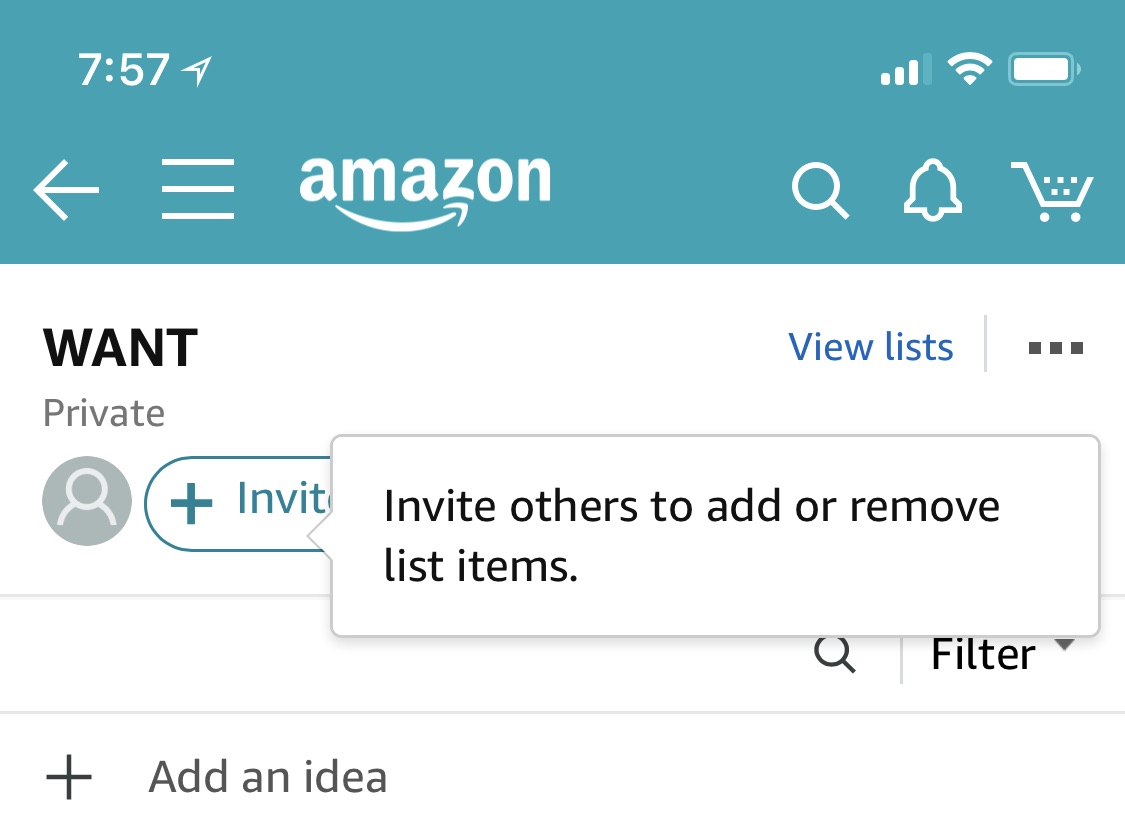Click the plus icon beside Add an idea
Screen dimensions: 1125x840
[x=69, y=777]
